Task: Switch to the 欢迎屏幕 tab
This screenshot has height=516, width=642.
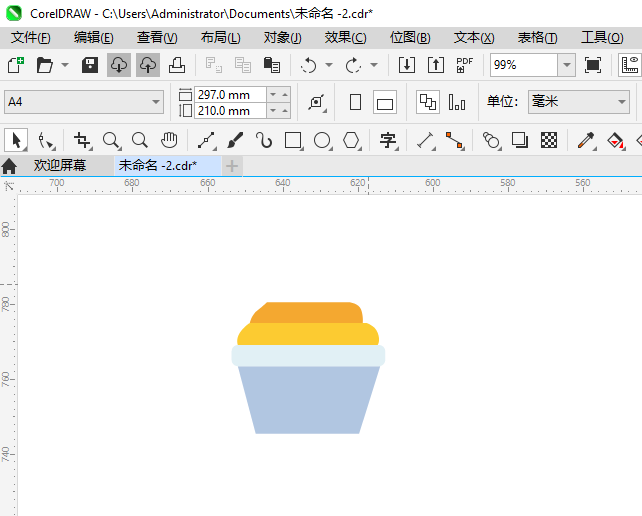Action: (59, 165)
